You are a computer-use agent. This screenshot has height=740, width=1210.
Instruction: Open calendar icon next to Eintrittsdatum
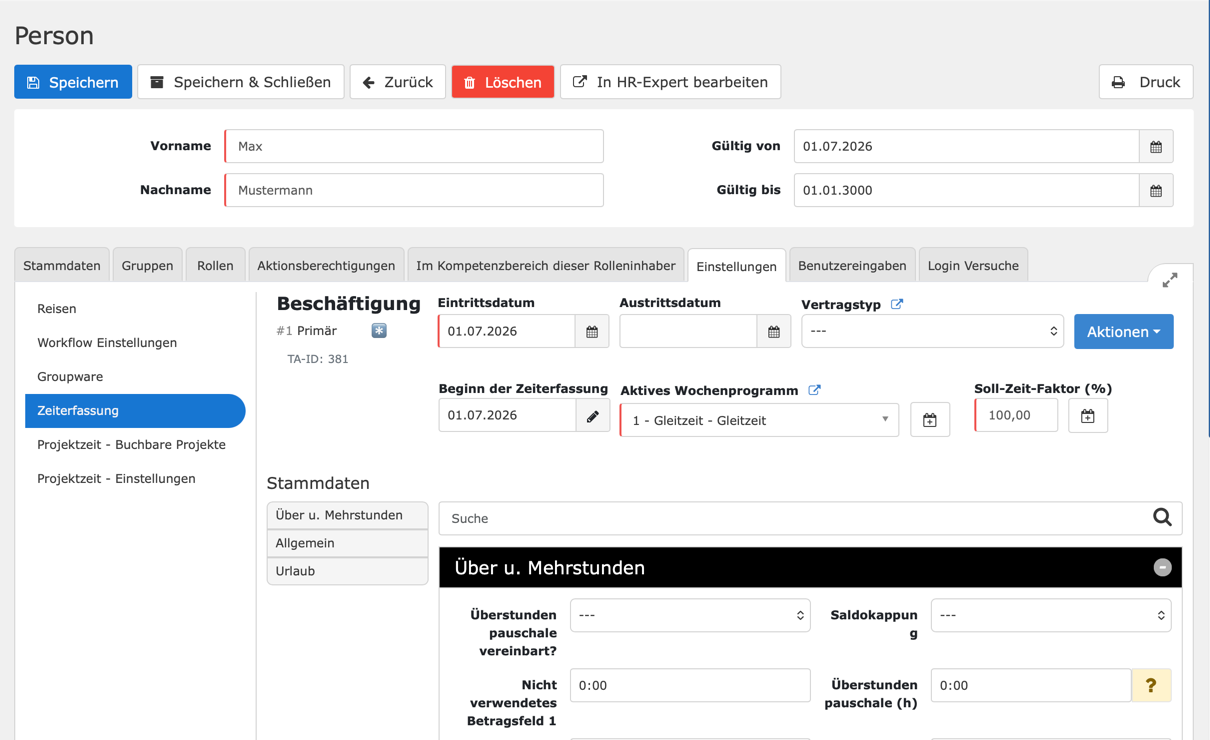point(592,331)
